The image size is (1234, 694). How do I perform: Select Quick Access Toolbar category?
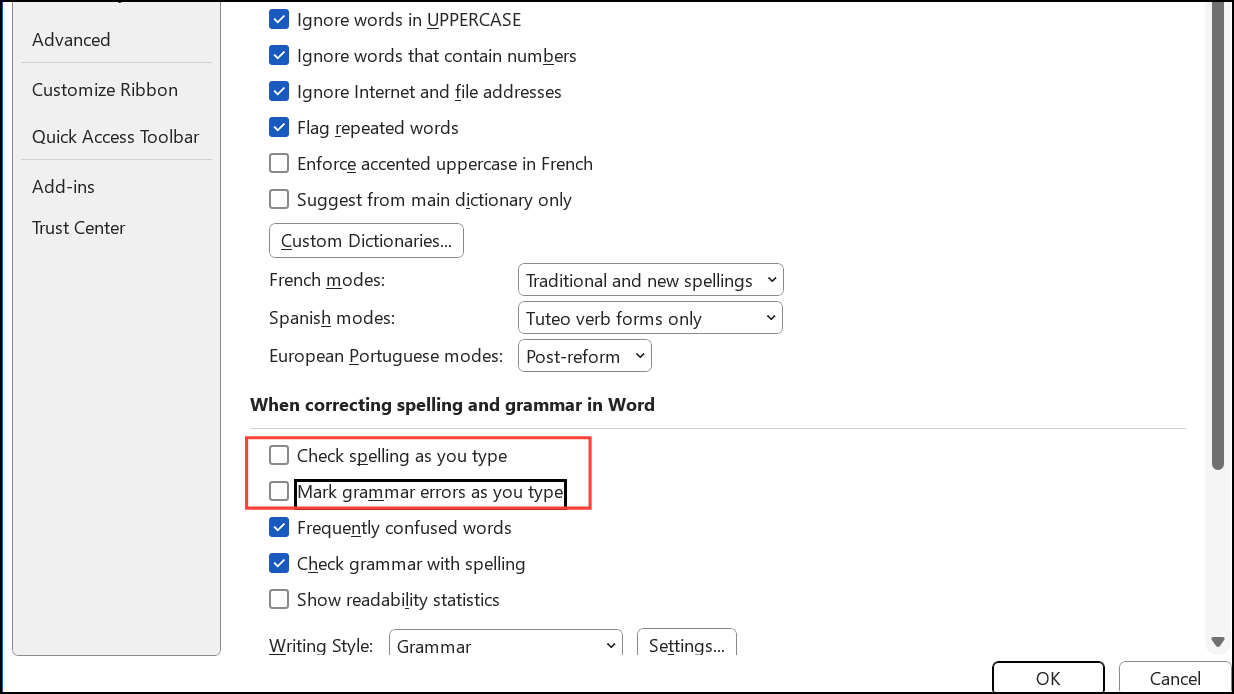coord(116,136)
